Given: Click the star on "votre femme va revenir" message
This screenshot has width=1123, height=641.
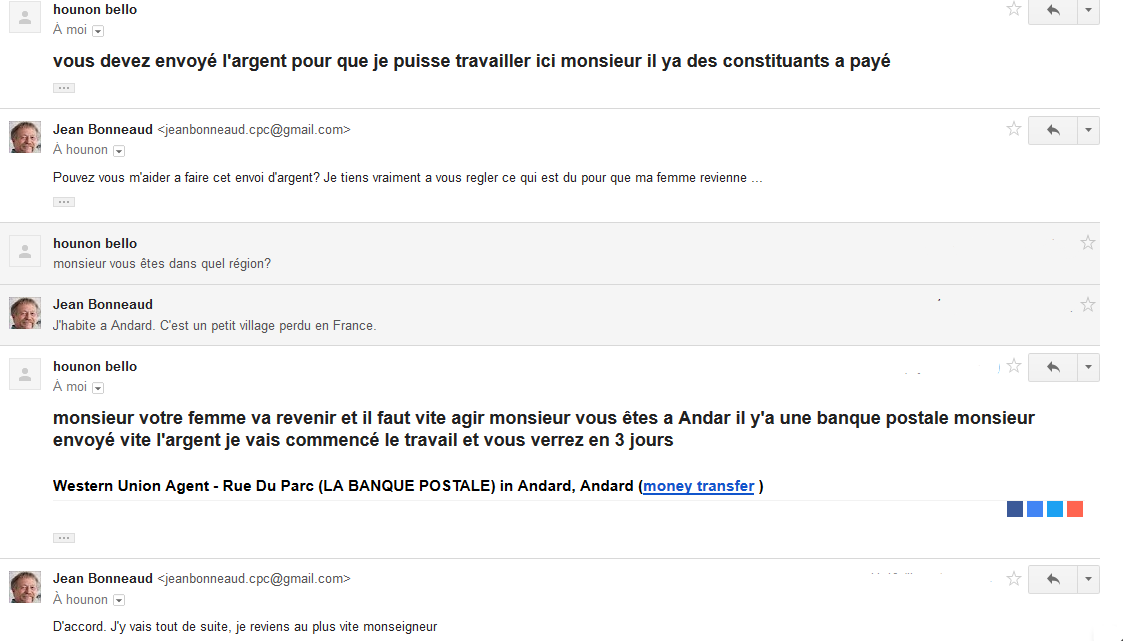Looking at the screenshot, I should [1014, 366].
